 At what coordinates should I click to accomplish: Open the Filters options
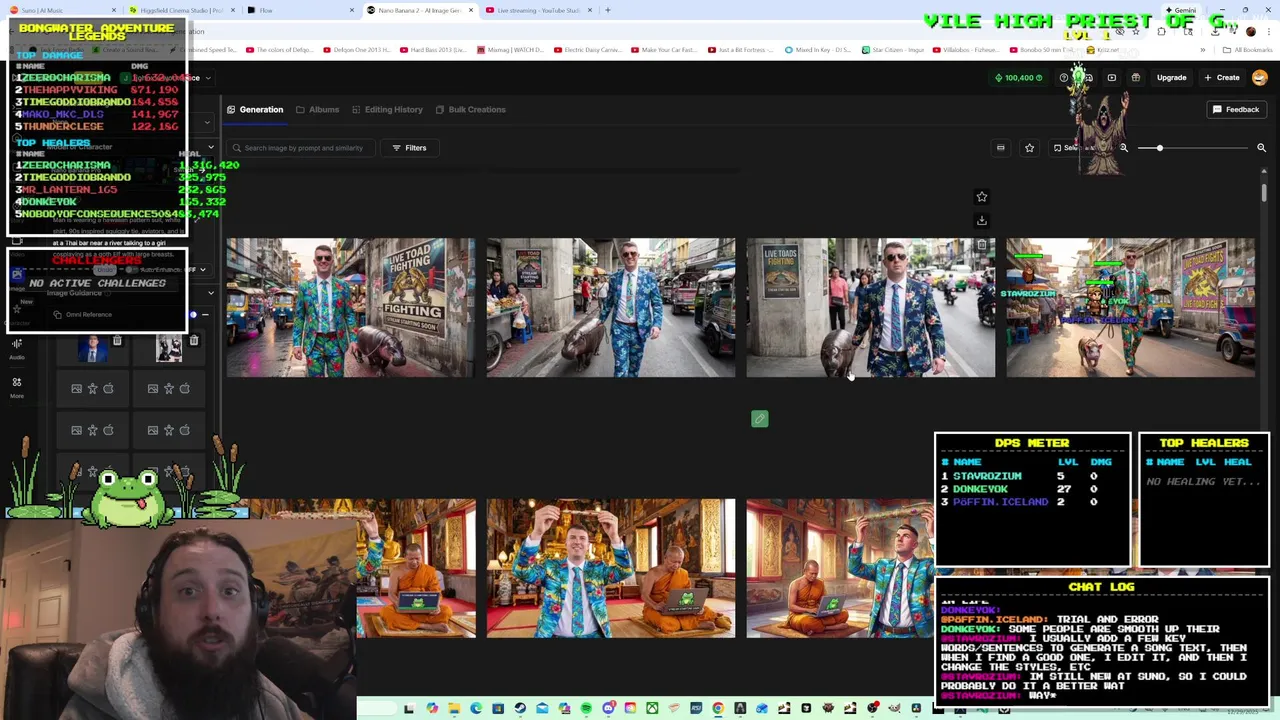click(409, 148)
